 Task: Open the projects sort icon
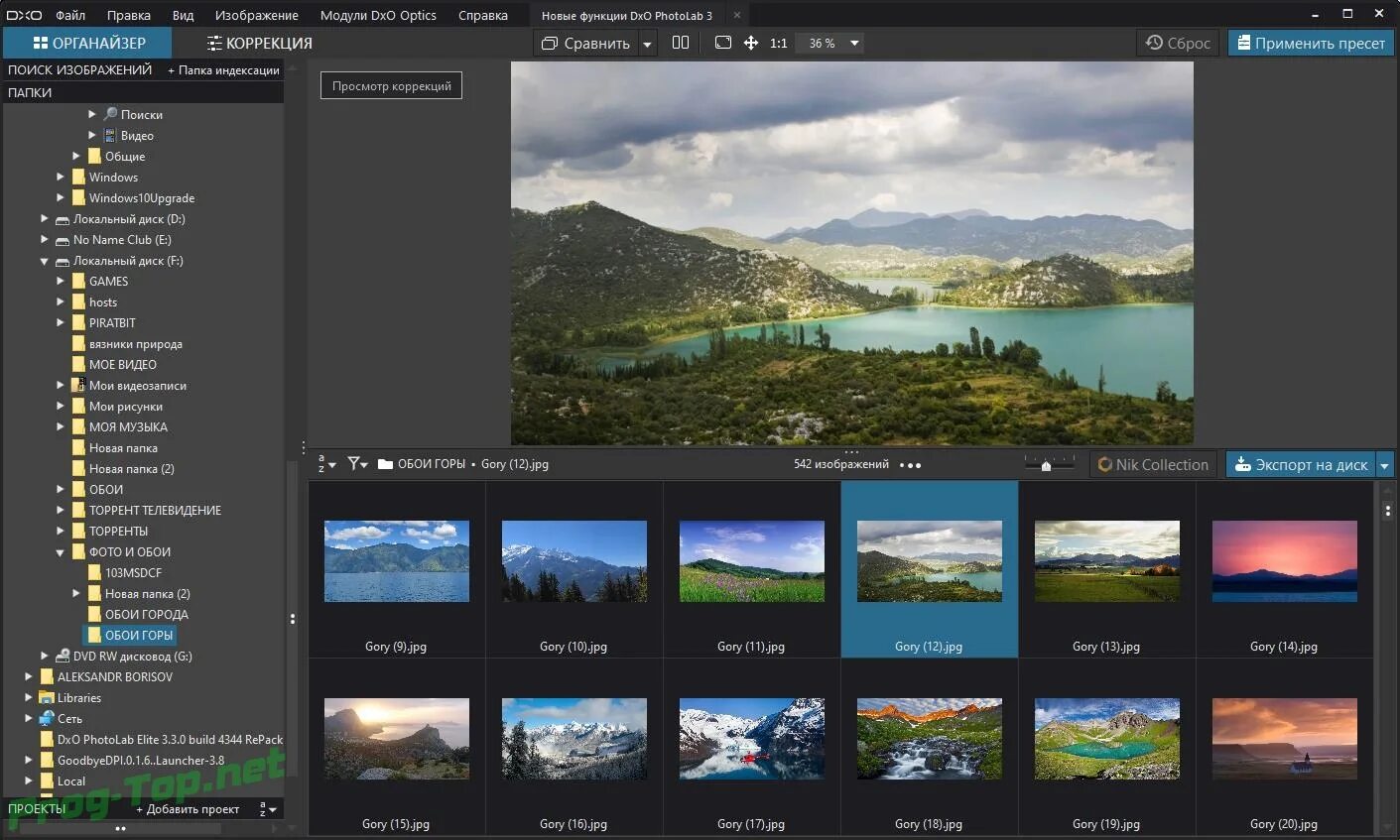point(268,809)
